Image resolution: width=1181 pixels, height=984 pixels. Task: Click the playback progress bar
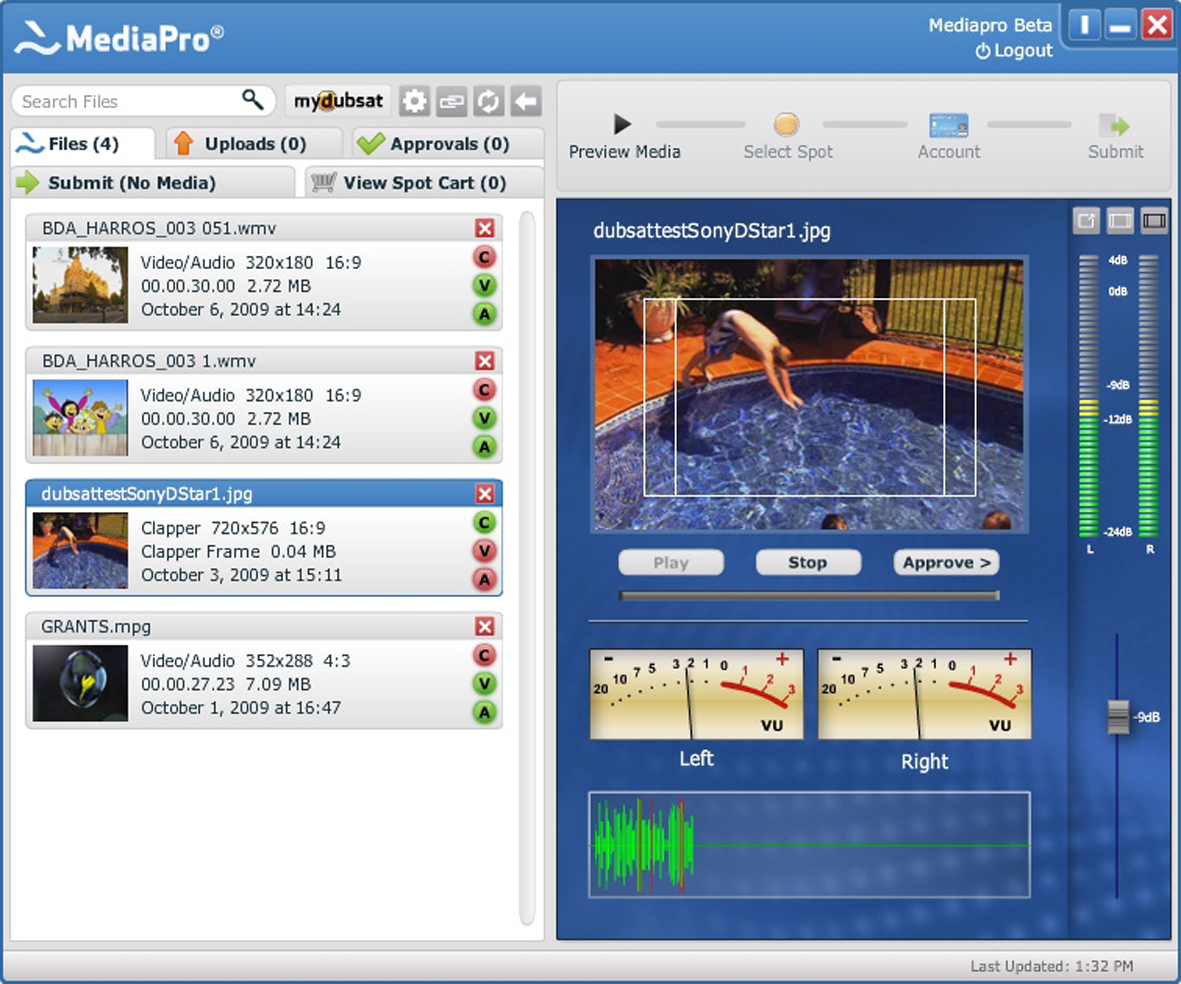pyautogui.click(x=809, y=595)
